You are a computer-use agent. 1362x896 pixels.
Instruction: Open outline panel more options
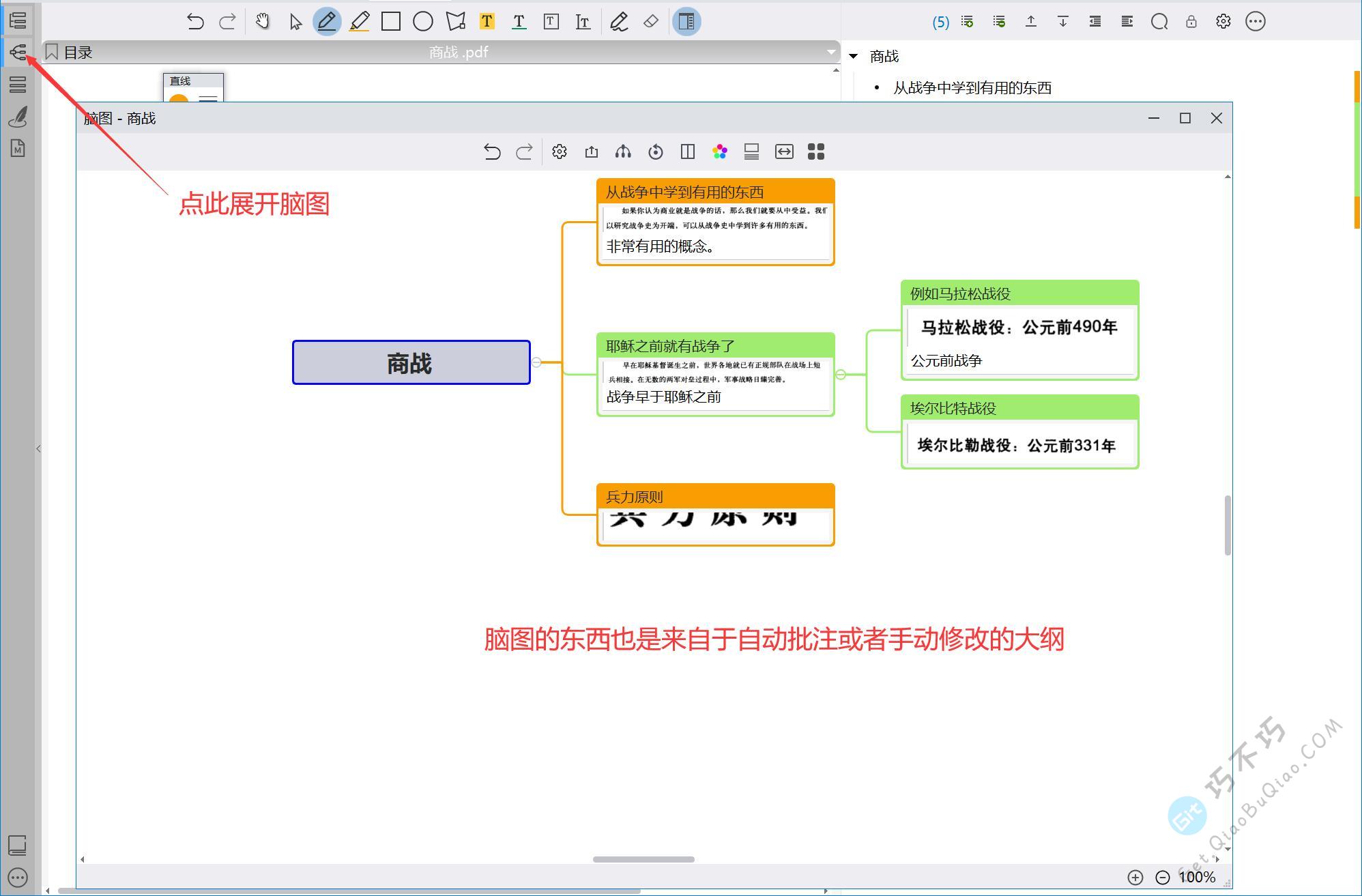[1256, 22]
